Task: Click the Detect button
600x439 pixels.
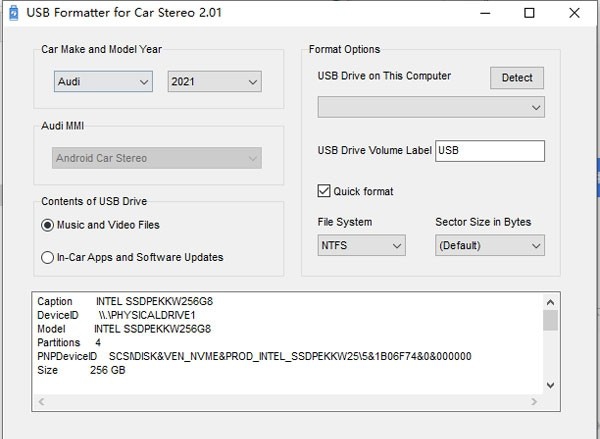Action: 517,78
